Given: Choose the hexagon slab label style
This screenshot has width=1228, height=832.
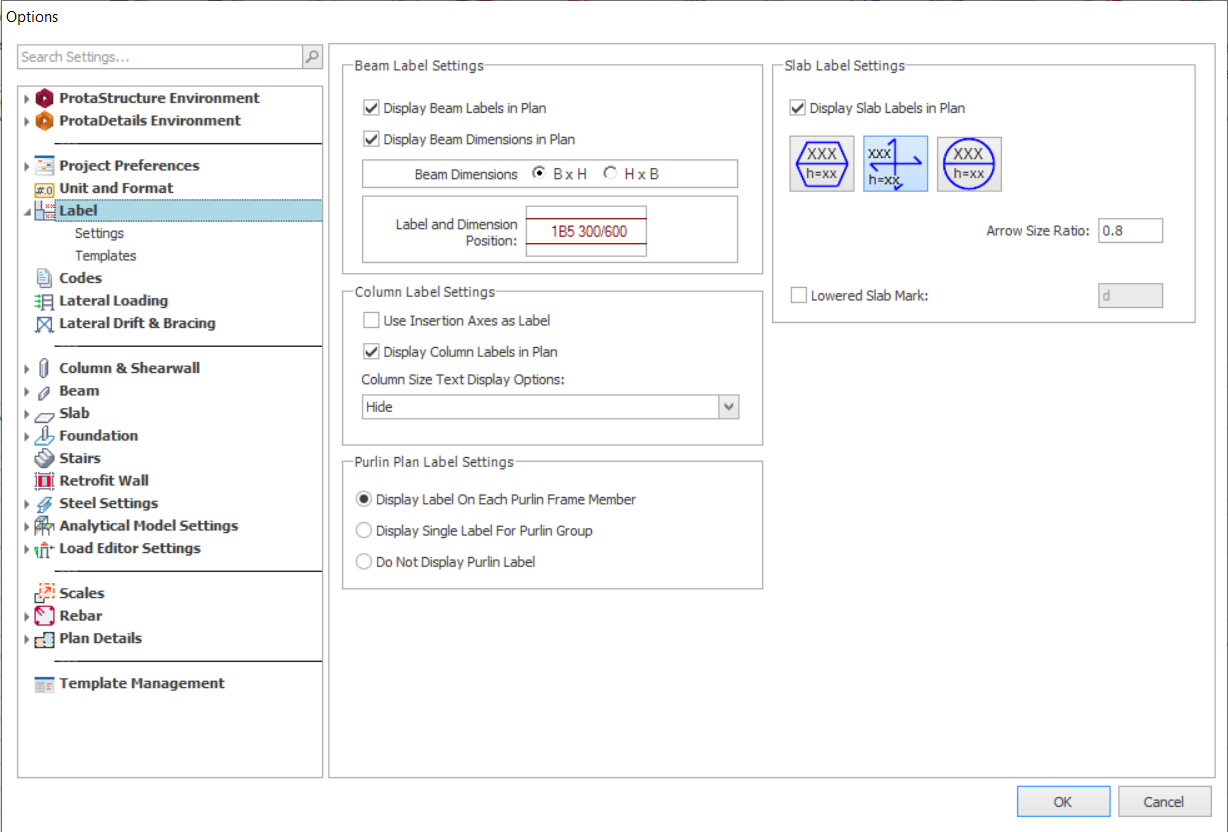Looking at the screenshot, I should pos(822,164).
